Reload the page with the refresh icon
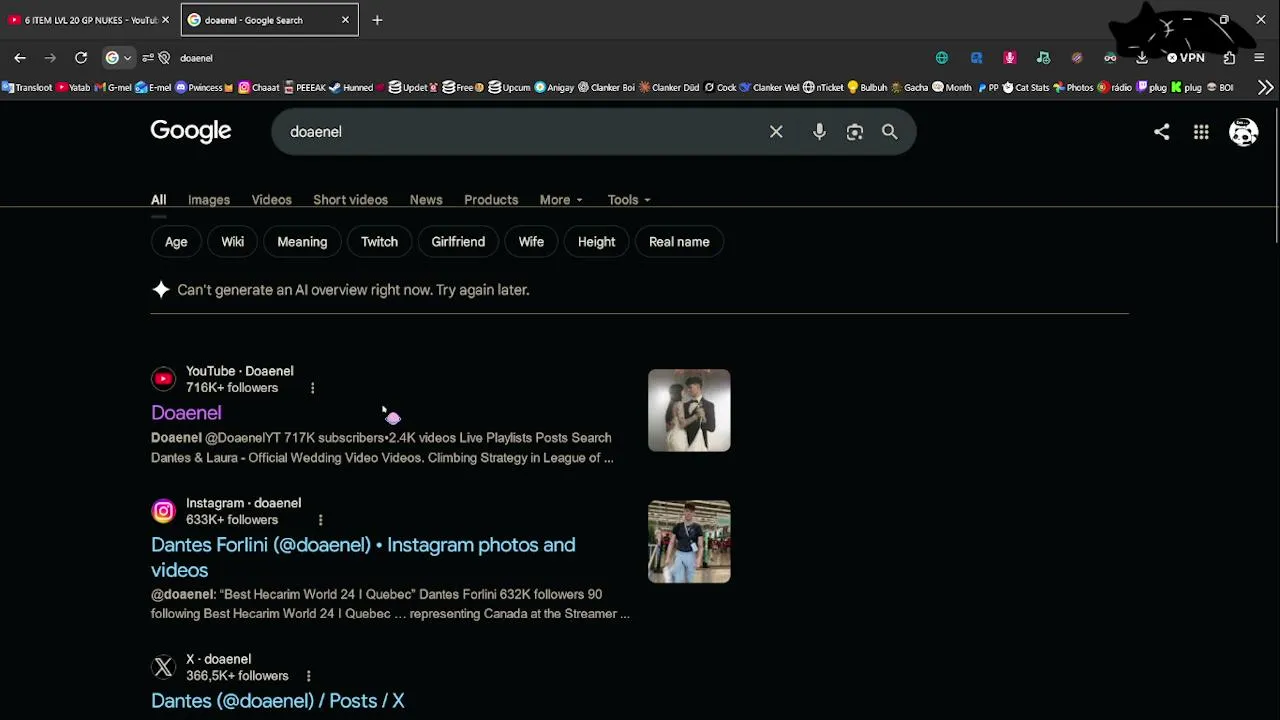Screen dimensions: 1280x720 81,58
